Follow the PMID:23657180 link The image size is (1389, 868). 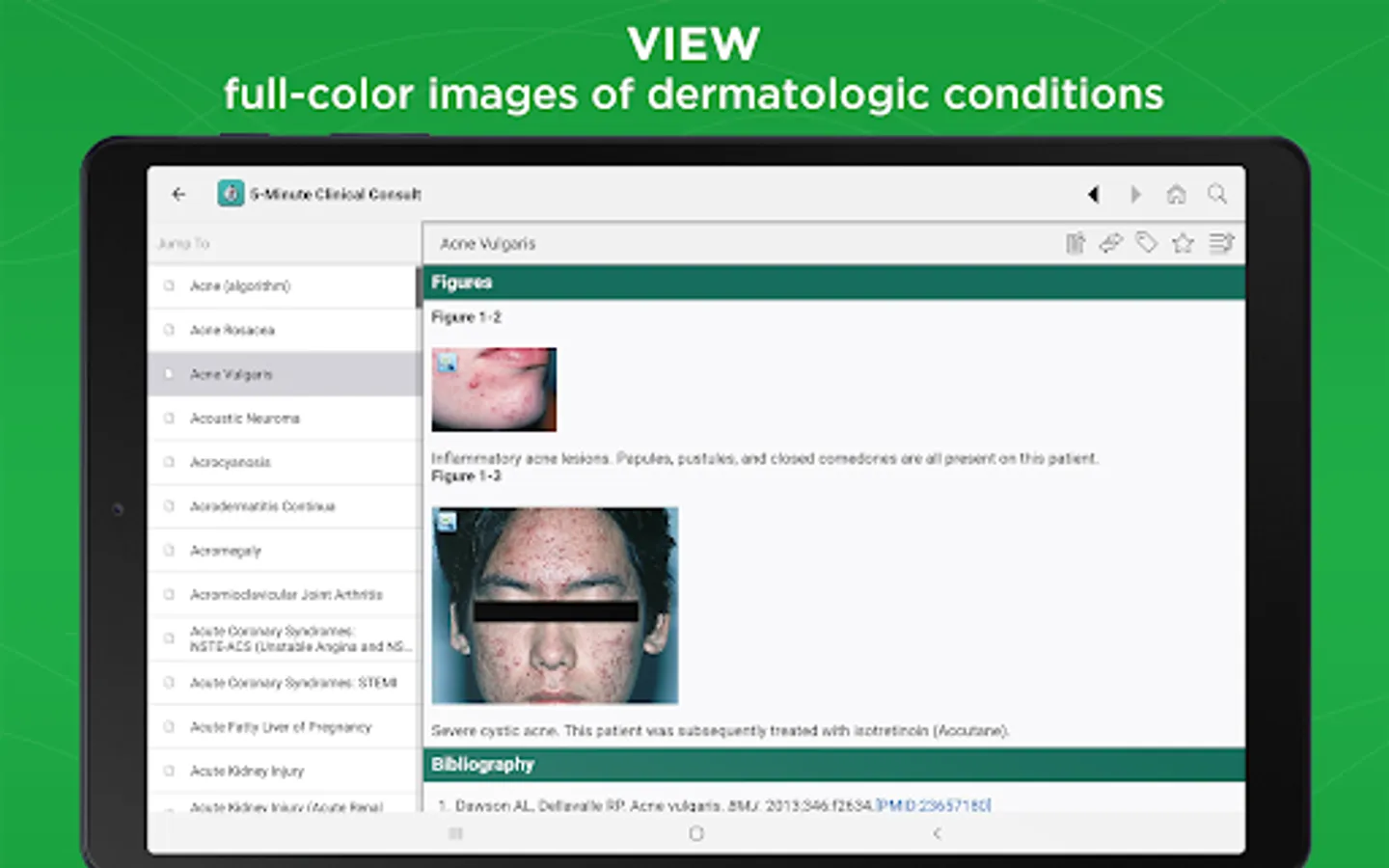pos(933,804)
